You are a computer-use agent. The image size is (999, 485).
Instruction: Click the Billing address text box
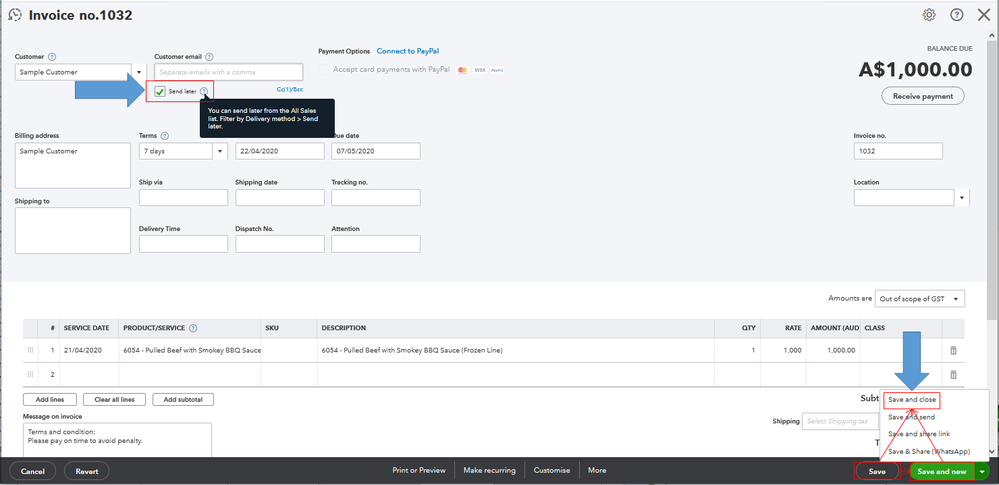73,166
